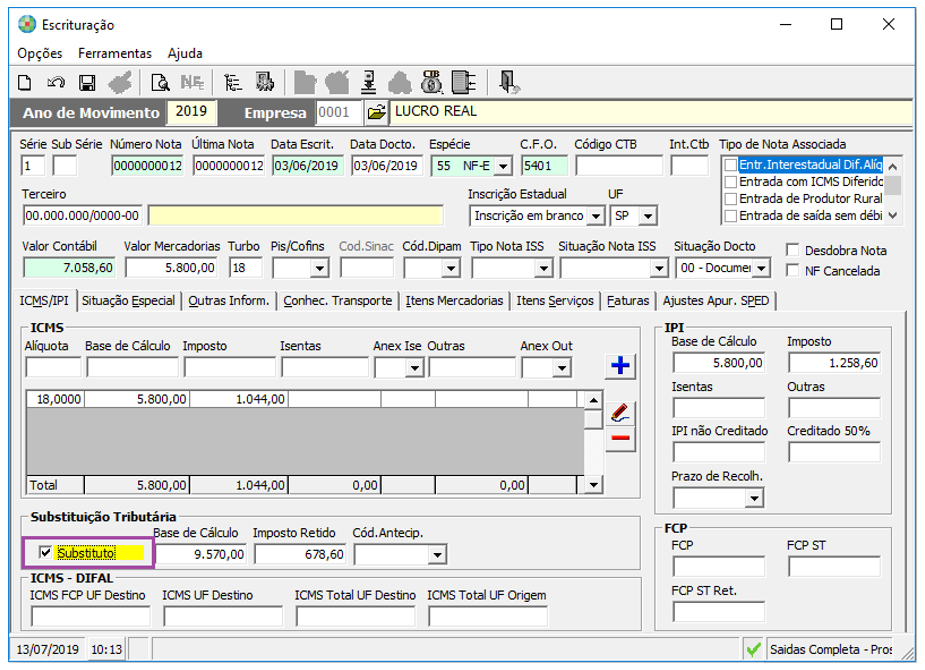Click the undo arrow toolbar icon
Screen dimensions: 925x670
point(56,82)
